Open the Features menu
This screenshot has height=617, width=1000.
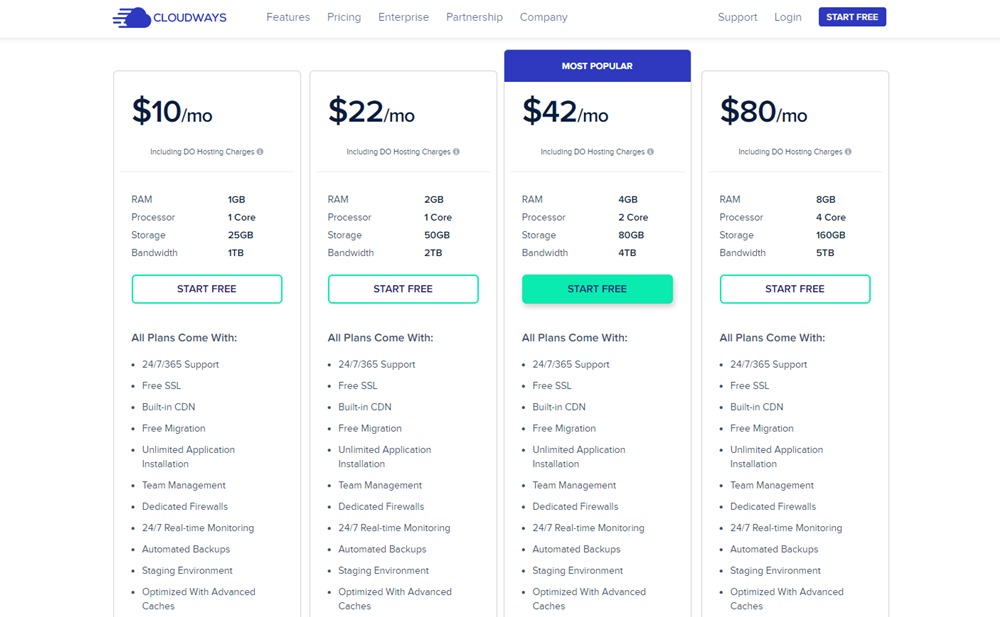[288, 17]
